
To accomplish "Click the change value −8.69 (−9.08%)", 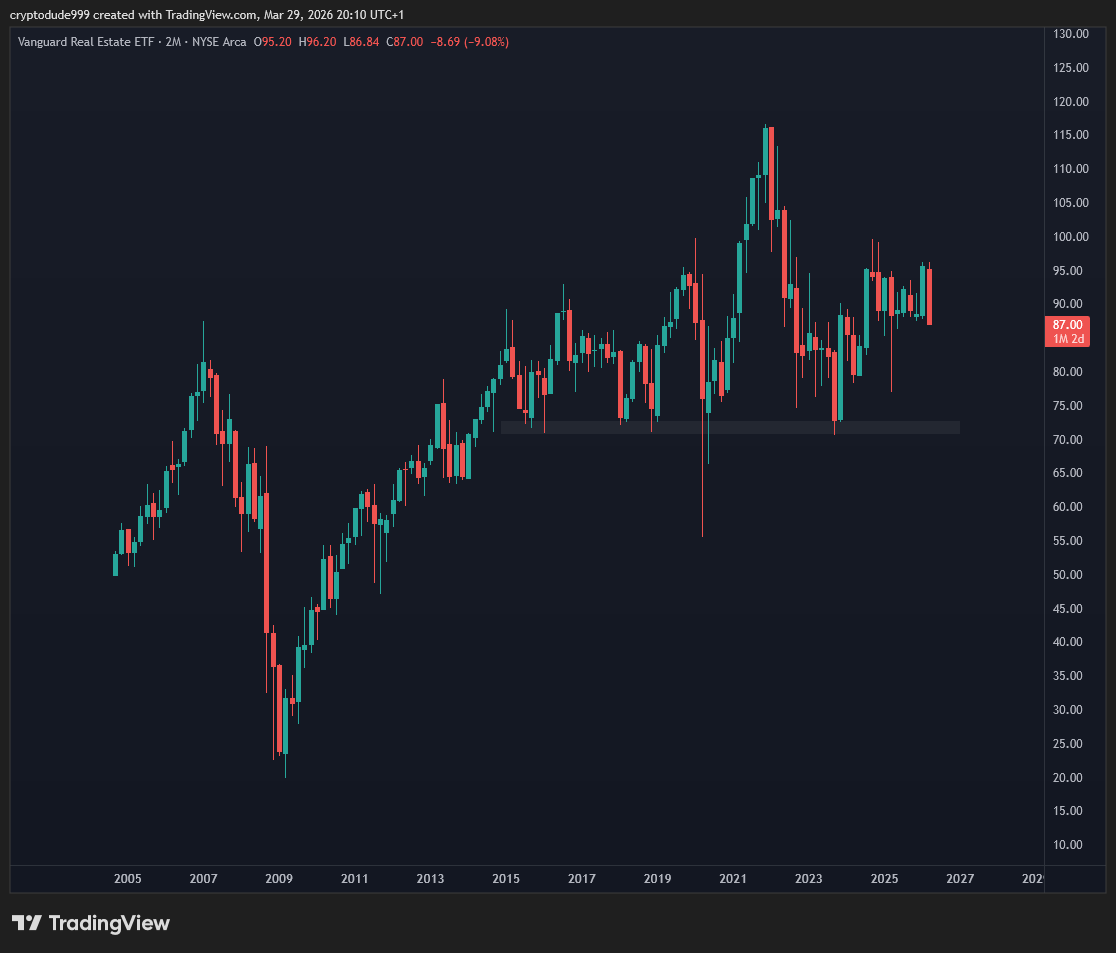I will click(x=470, y=42).
